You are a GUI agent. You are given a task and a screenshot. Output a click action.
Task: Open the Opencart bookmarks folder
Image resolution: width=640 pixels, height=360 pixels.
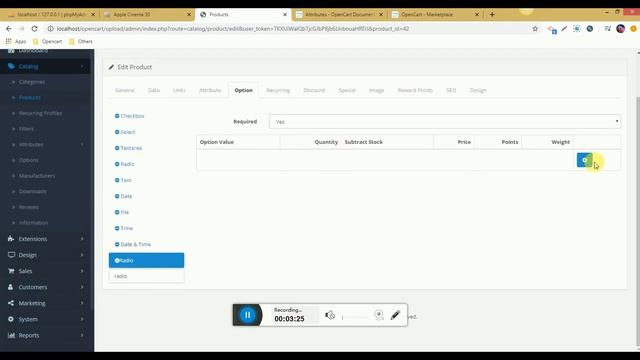tap(47, 41)
